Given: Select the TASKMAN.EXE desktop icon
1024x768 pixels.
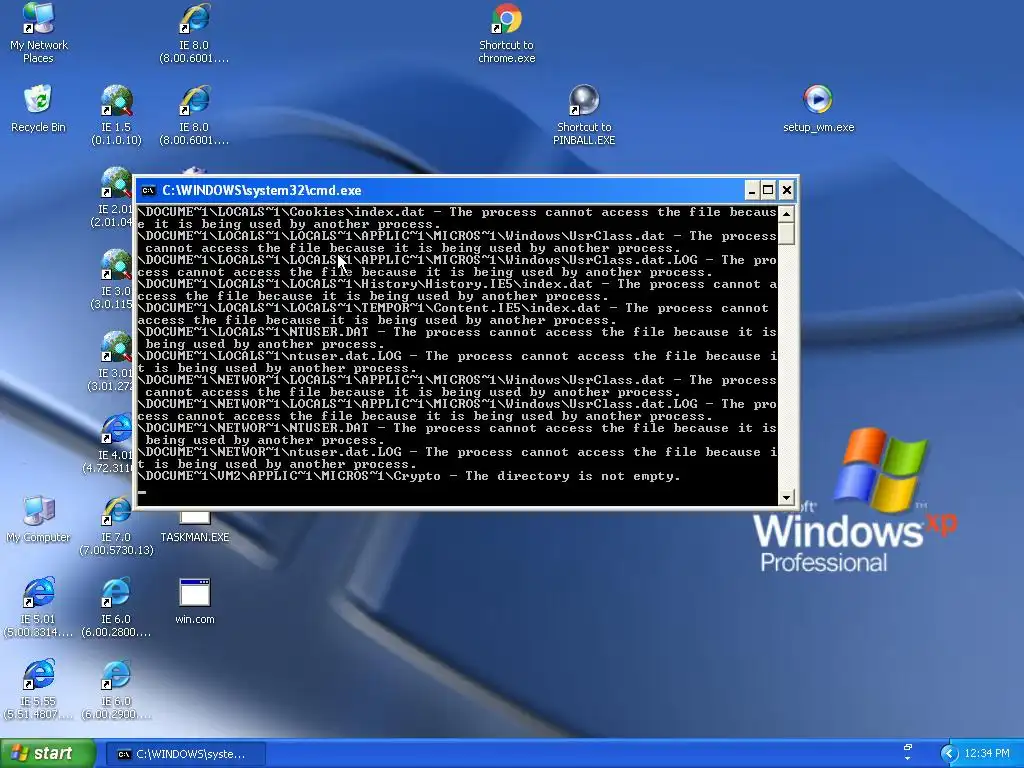Looking at the screenshot, I should pyautogui.click(x=195, y=526).
